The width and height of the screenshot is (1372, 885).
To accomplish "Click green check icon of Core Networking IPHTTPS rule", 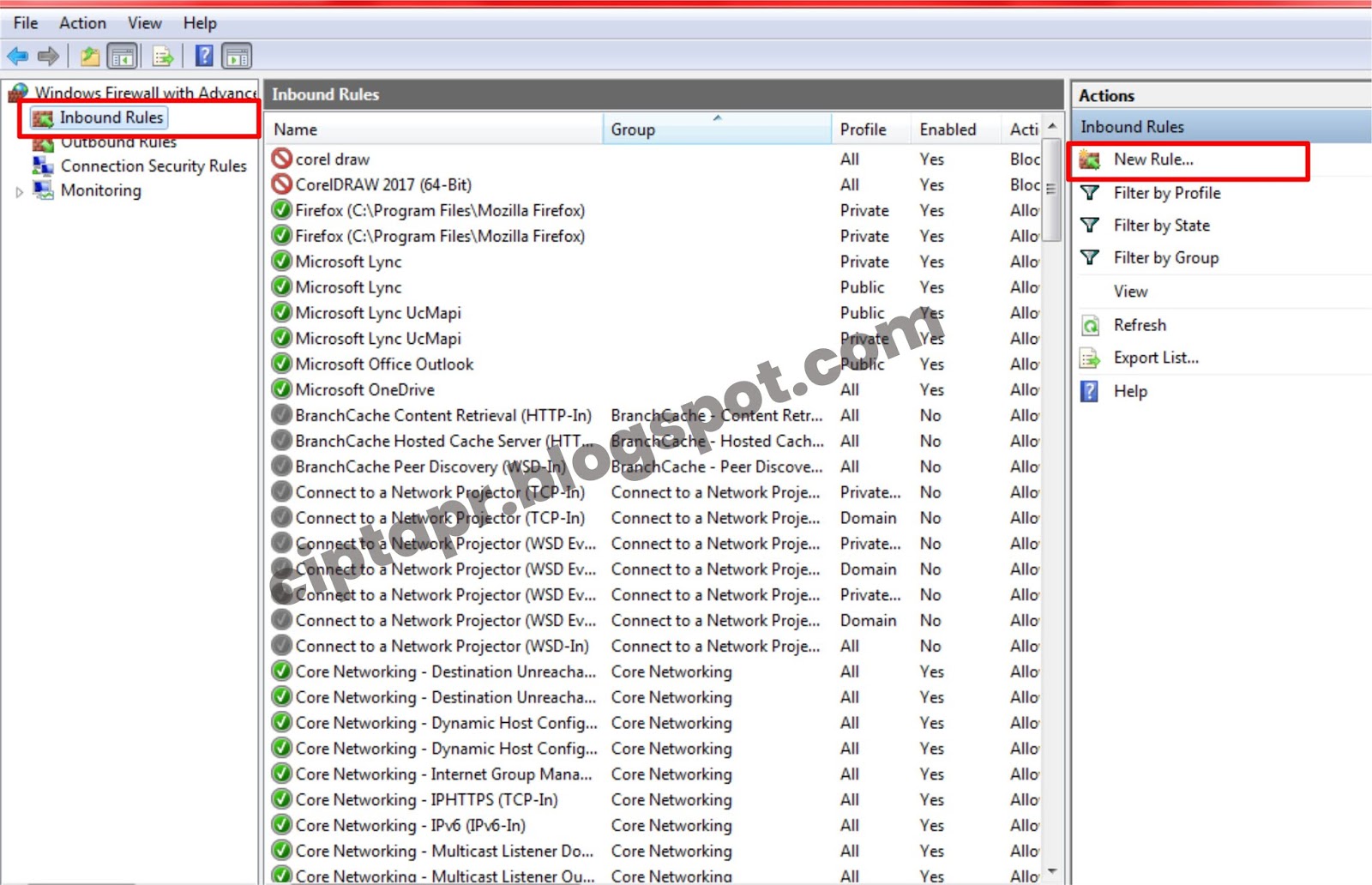I will point(281,799).
